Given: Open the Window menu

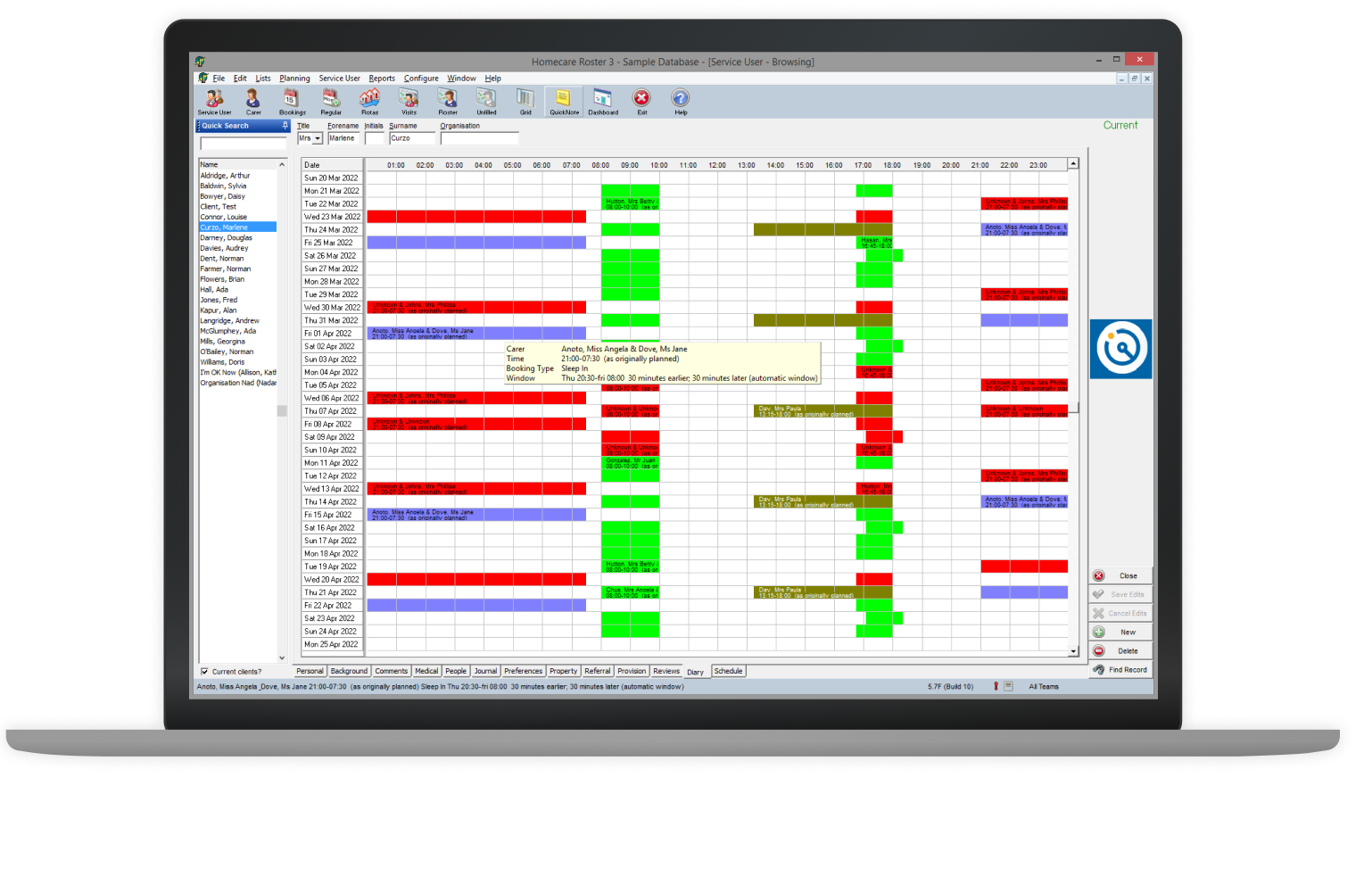Looking at the screenshot, I should coord(461,79).
